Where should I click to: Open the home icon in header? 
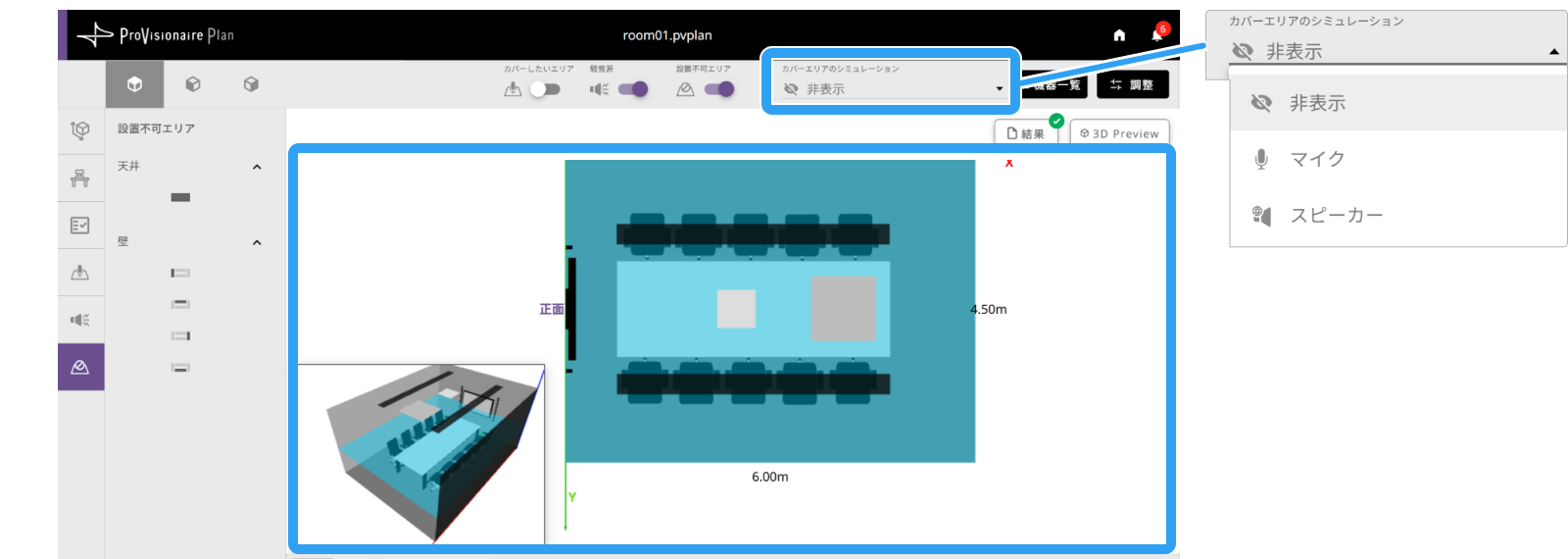click(x=1119, y=35)
